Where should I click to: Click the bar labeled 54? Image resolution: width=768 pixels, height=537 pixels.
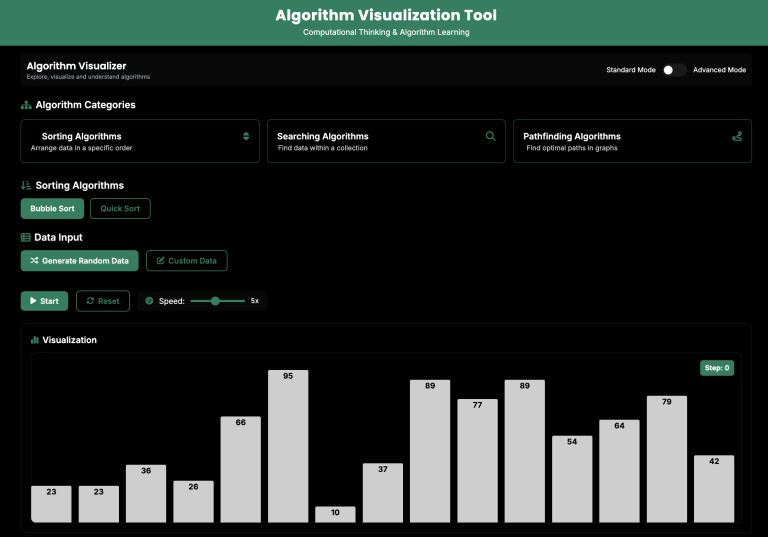572,479
